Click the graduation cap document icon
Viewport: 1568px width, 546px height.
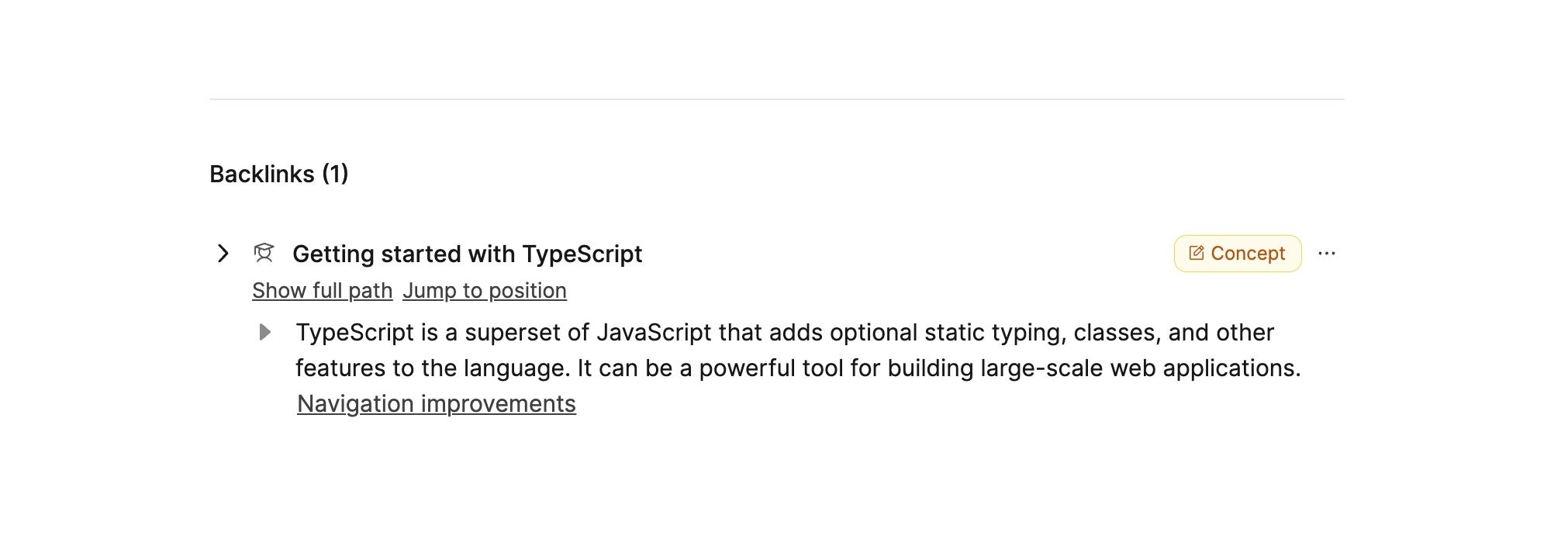tap(264, 254)
